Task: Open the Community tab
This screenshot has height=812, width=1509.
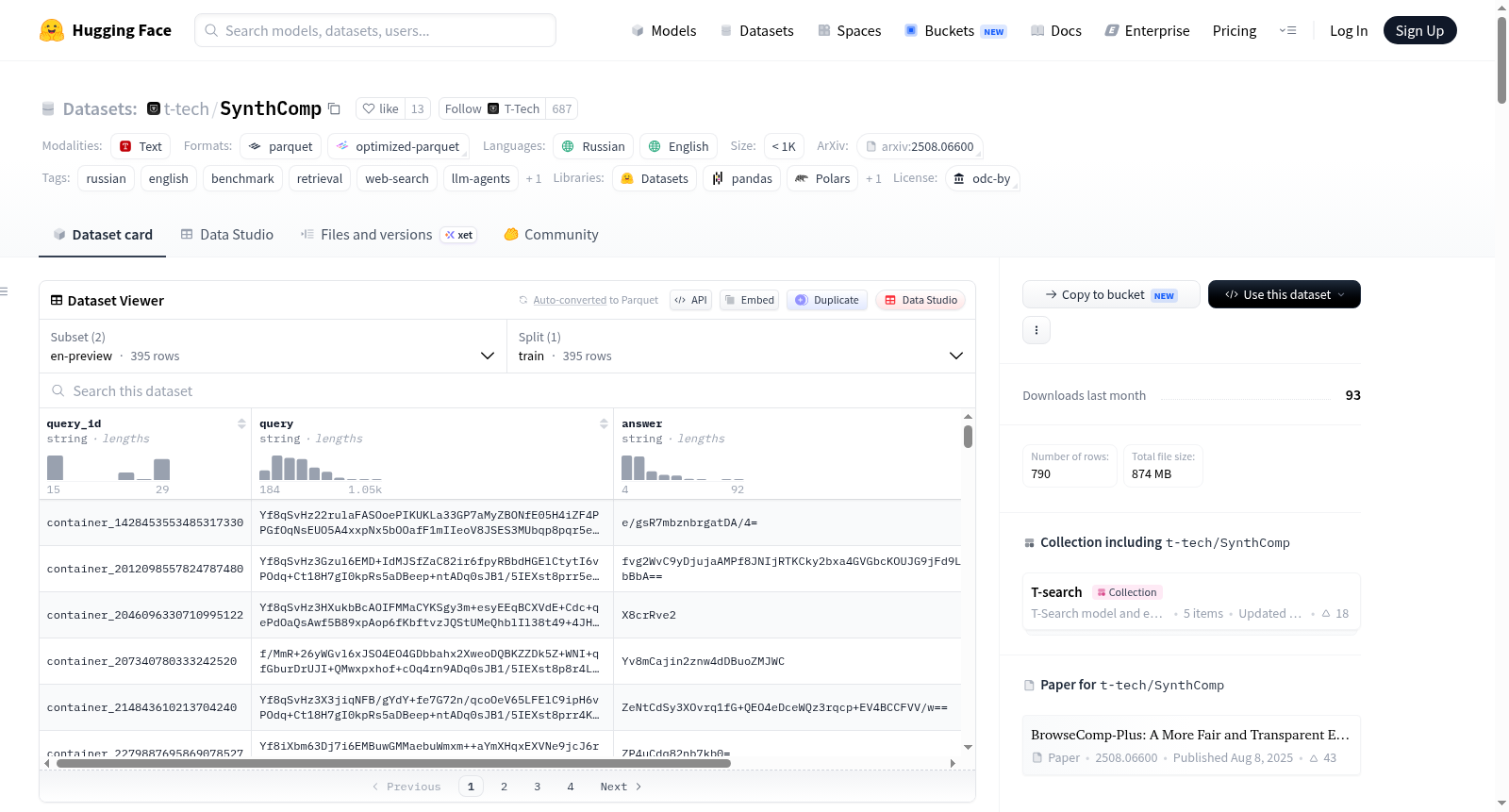Action: 552,235
